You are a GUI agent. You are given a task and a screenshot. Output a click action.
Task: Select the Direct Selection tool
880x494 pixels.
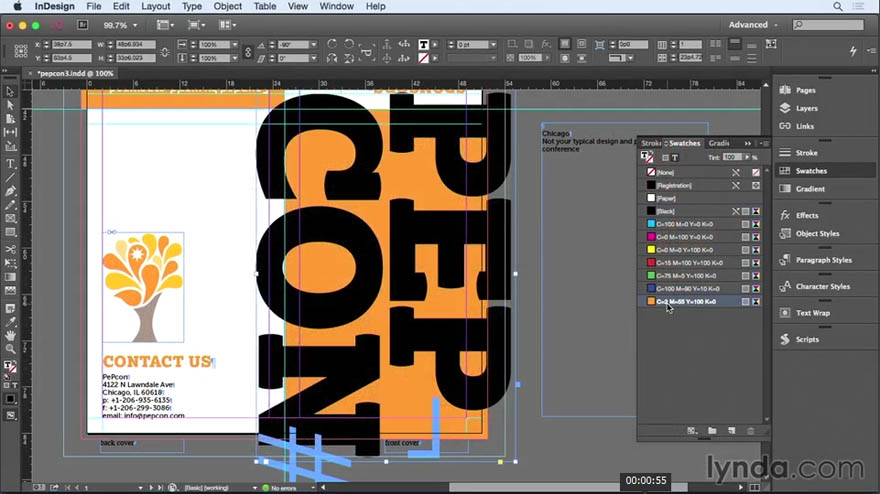[10, 105]
